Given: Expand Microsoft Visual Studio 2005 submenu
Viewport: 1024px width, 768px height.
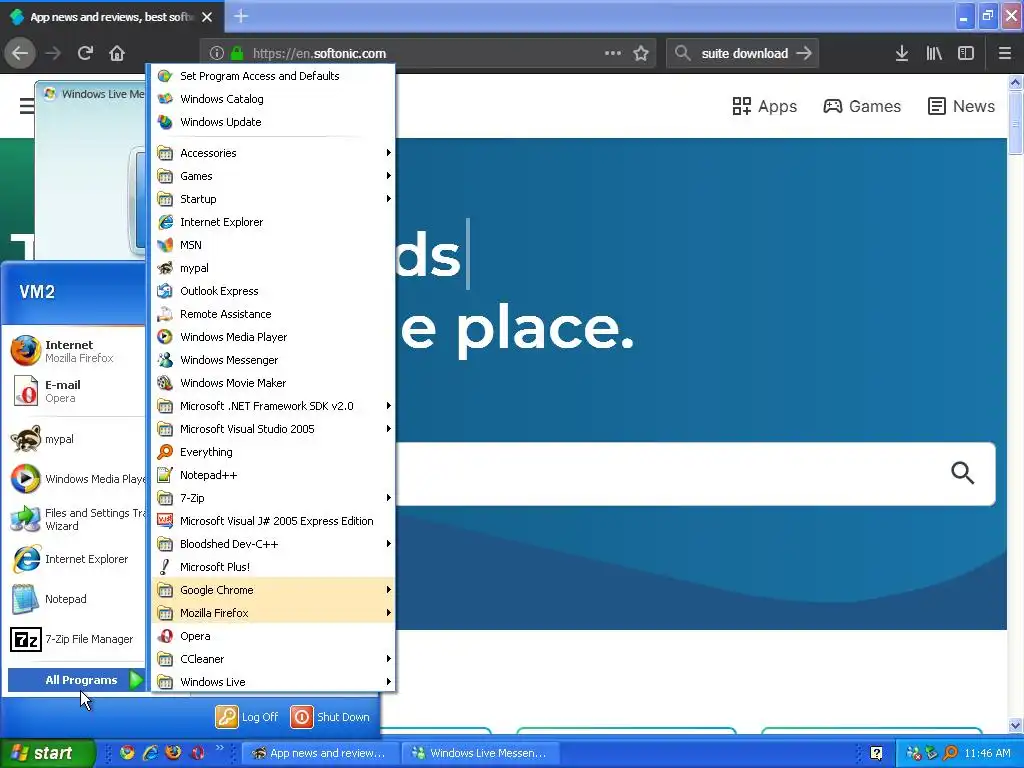Looking at the screenshot, I should (x=273, y=429).
